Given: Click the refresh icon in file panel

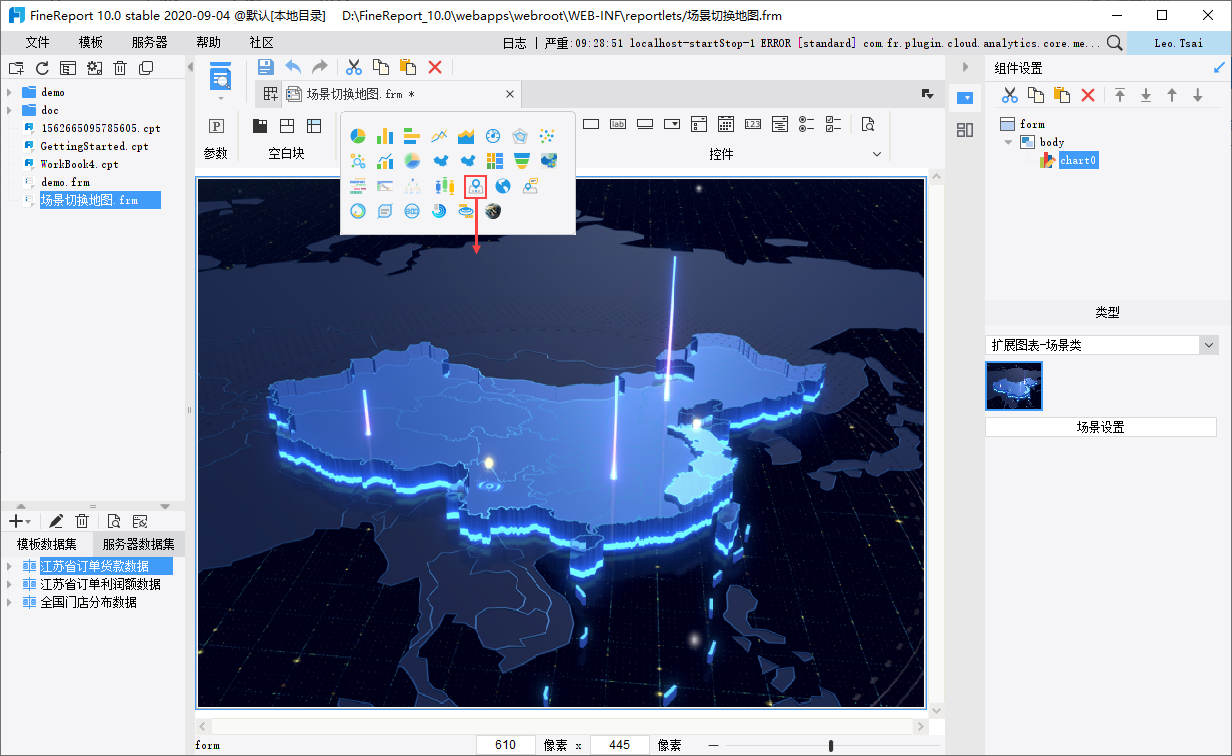Looking at the screenshot, I should [42, 68].
